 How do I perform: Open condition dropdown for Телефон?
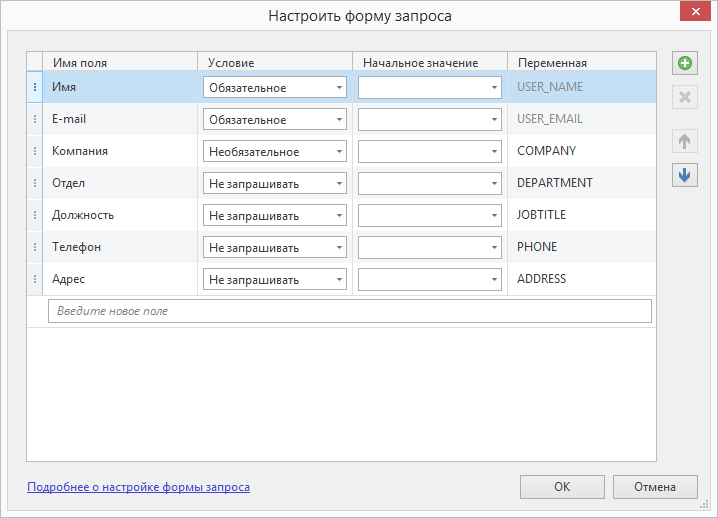275,248
